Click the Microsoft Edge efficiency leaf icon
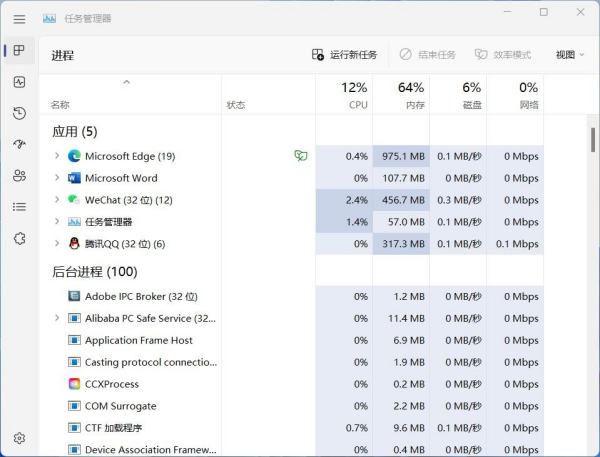 [300, 156]
